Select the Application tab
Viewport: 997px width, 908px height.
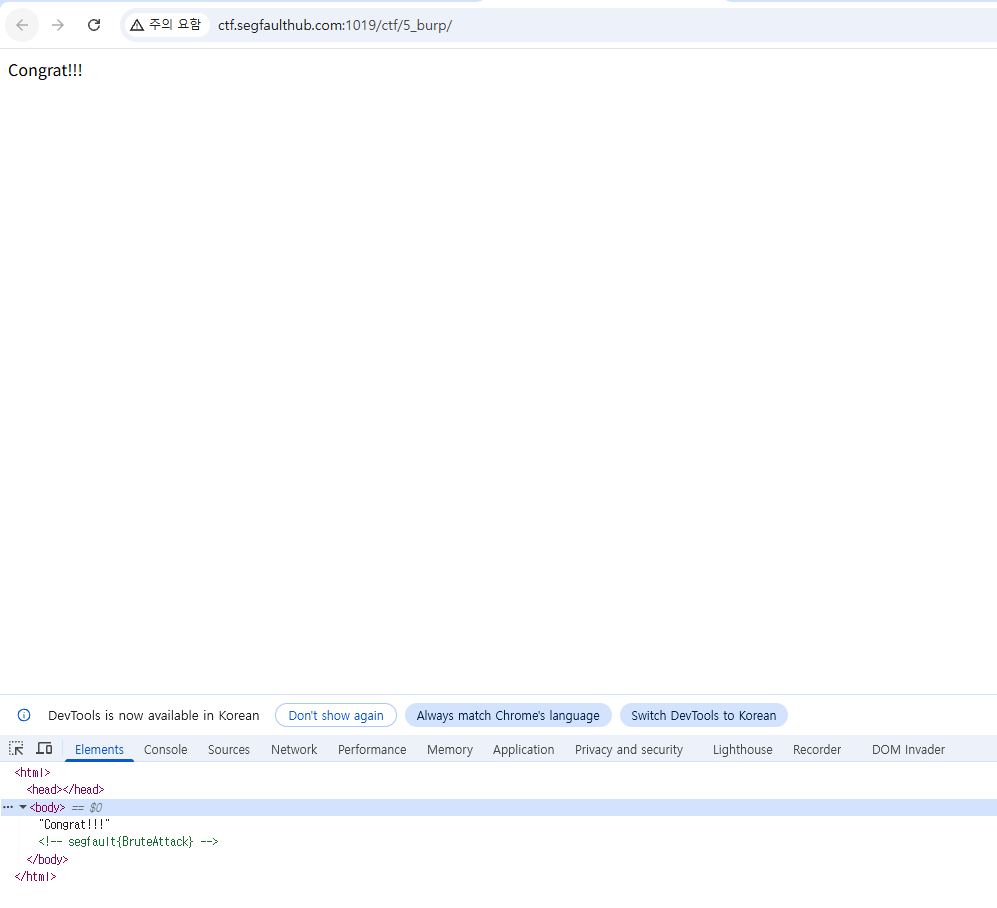523,750
